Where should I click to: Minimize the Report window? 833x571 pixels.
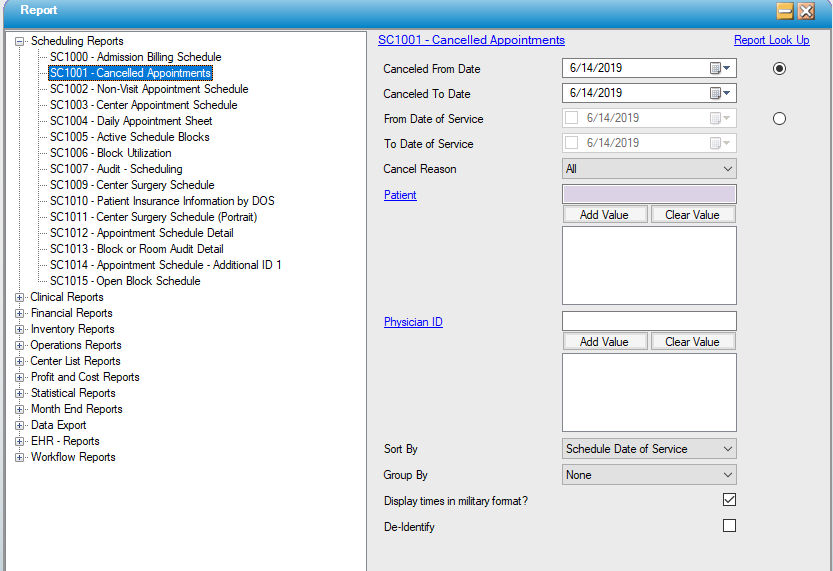click(785, 11)
